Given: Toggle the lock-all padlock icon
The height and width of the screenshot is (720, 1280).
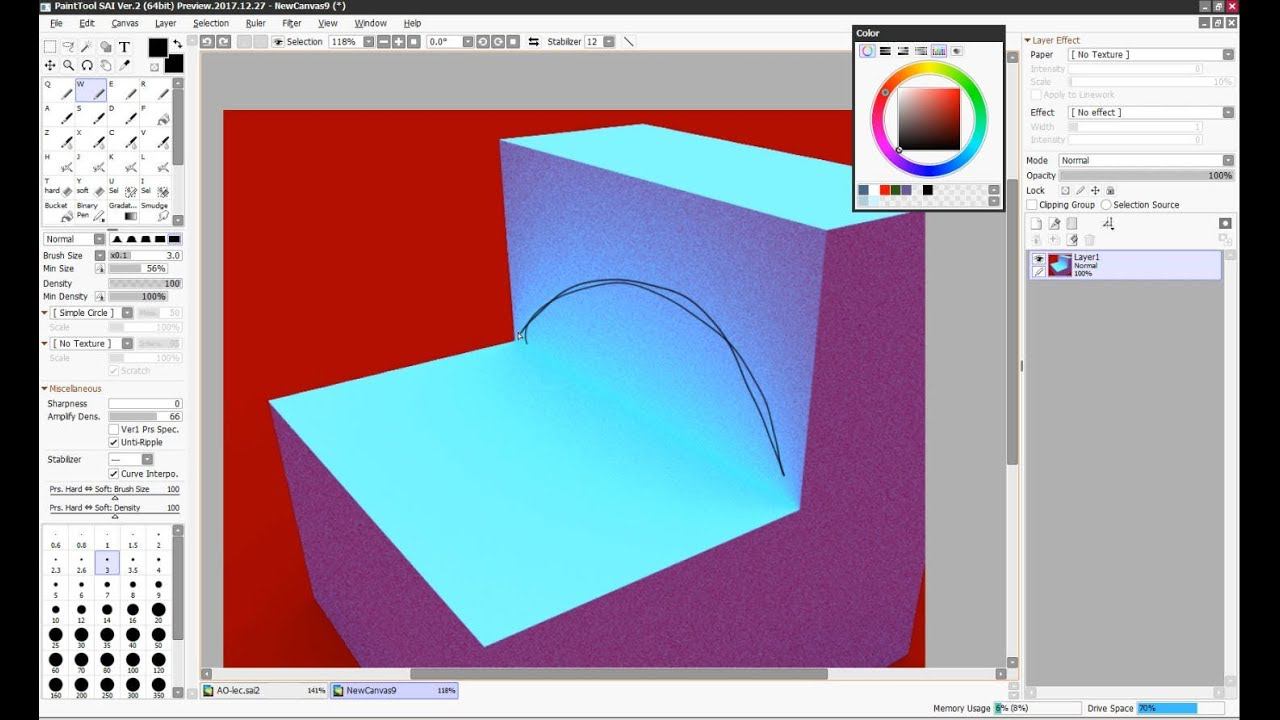Looking at the screenshot, I should coord(1110,190).
